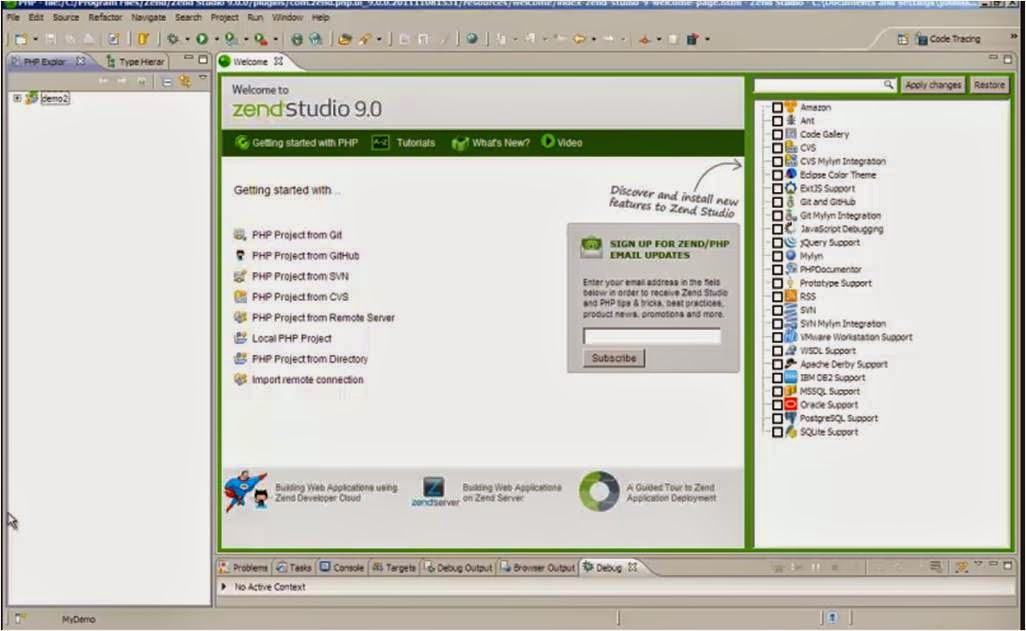Open the PHP Project from Git link
Viewport: 1026px width, 631px height.
click(x=296, y=235)
